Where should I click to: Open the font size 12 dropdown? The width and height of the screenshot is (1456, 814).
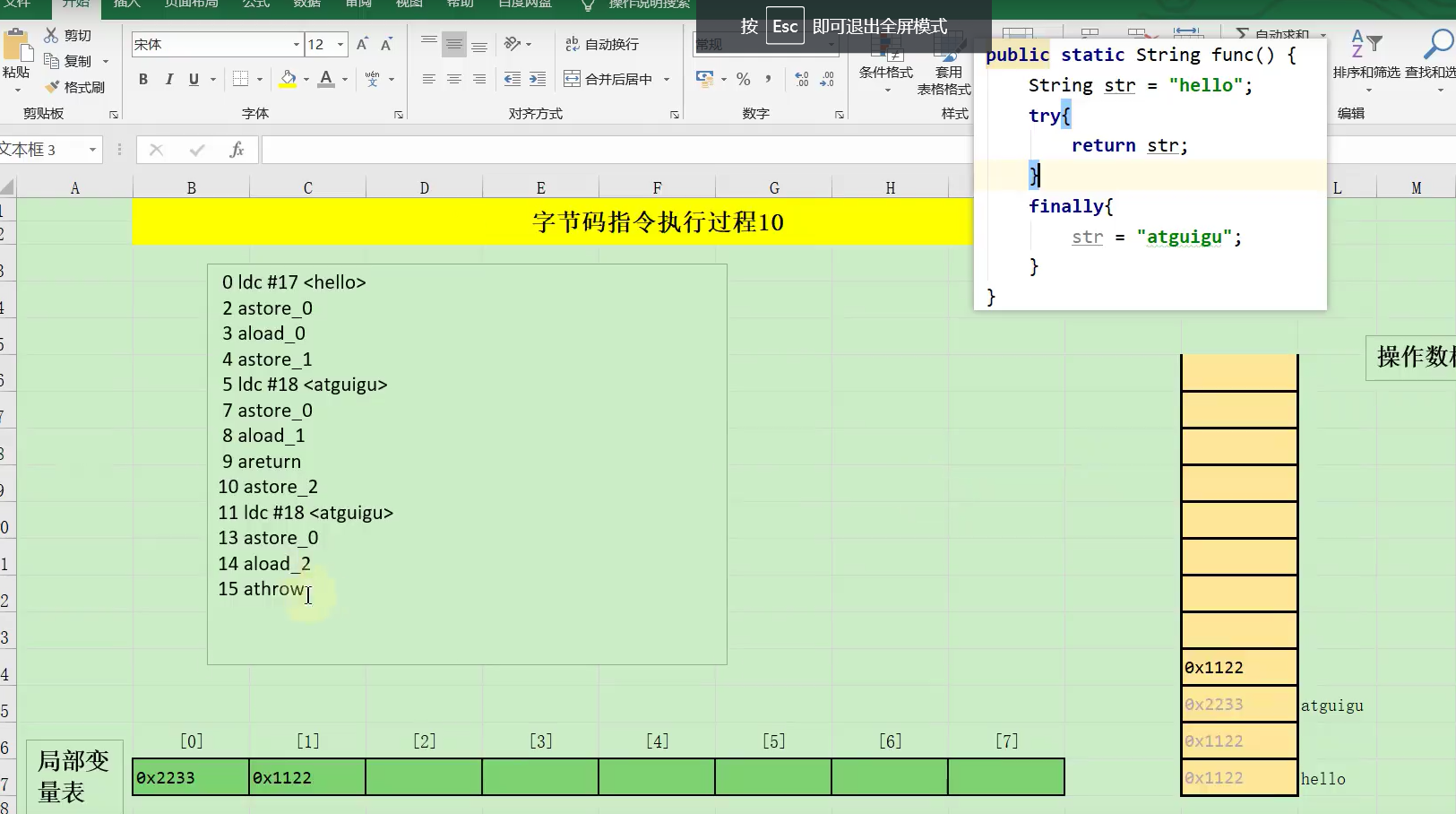click(x=340, y=44)
